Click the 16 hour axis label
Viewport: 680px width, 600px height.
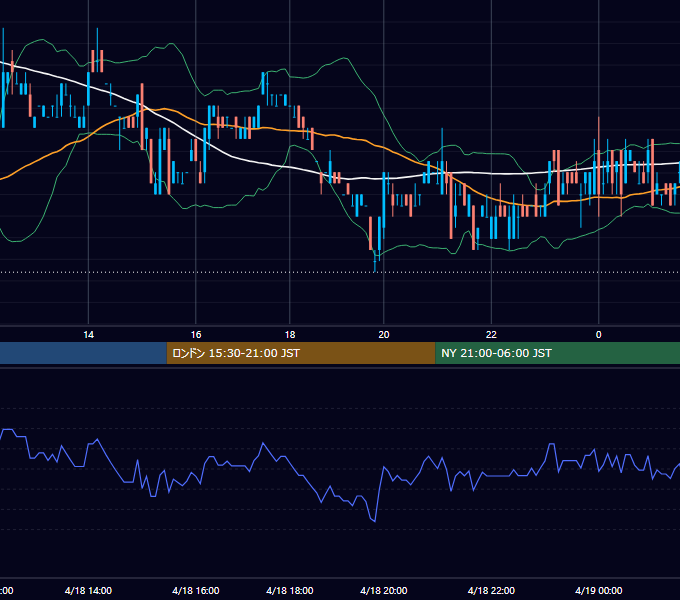click(196, 335)
